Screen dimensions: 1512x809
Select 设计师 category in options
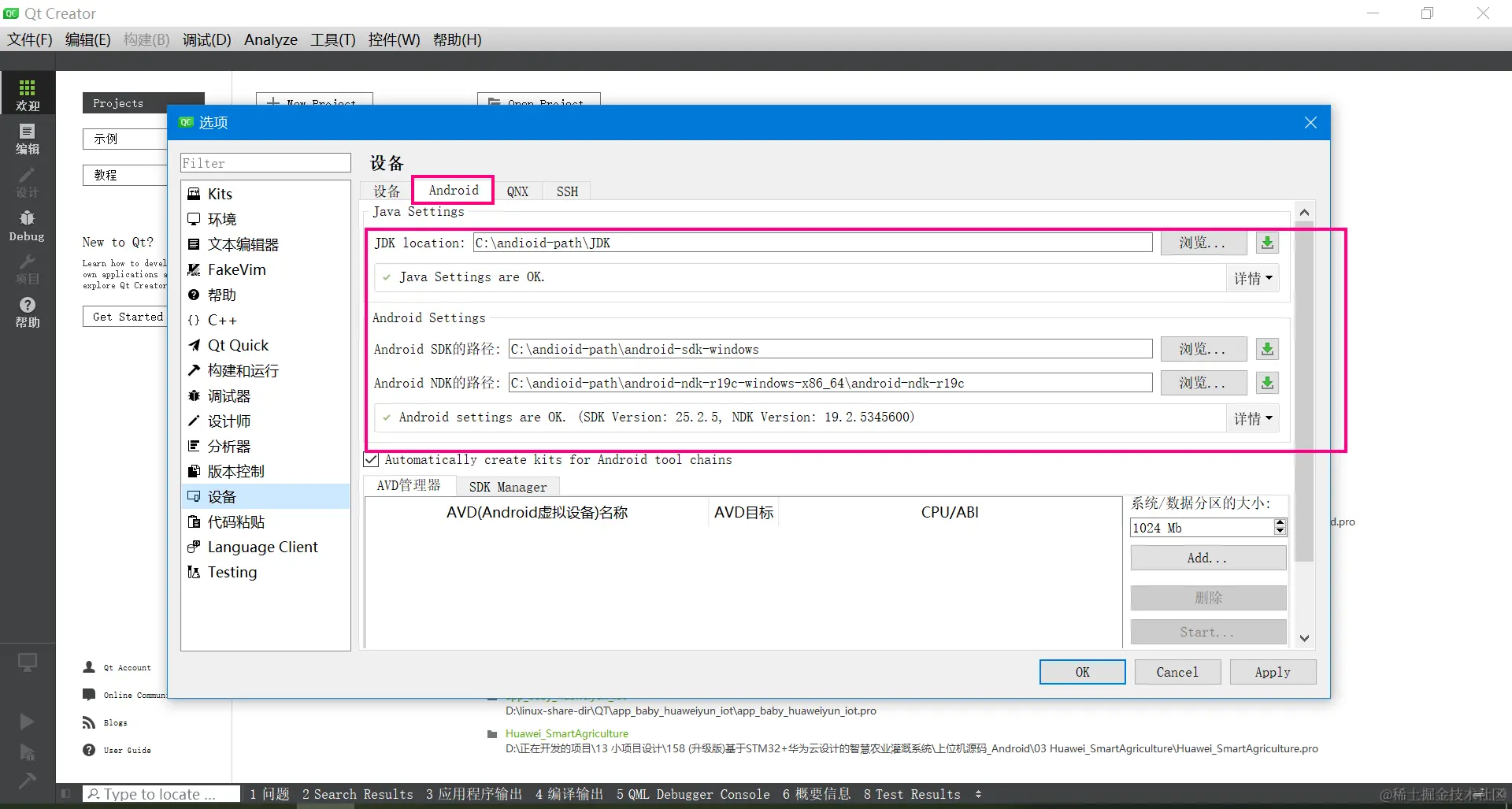point(265,421)
